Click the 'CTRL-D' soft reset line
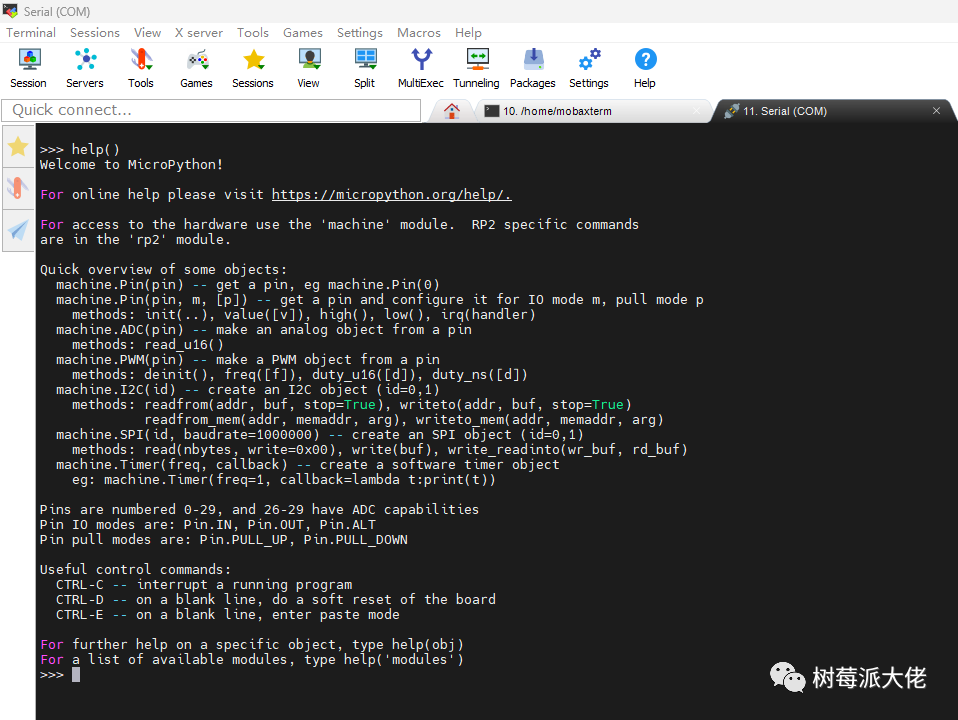Viewport: 958px width, 720px height. pos(276,600)
